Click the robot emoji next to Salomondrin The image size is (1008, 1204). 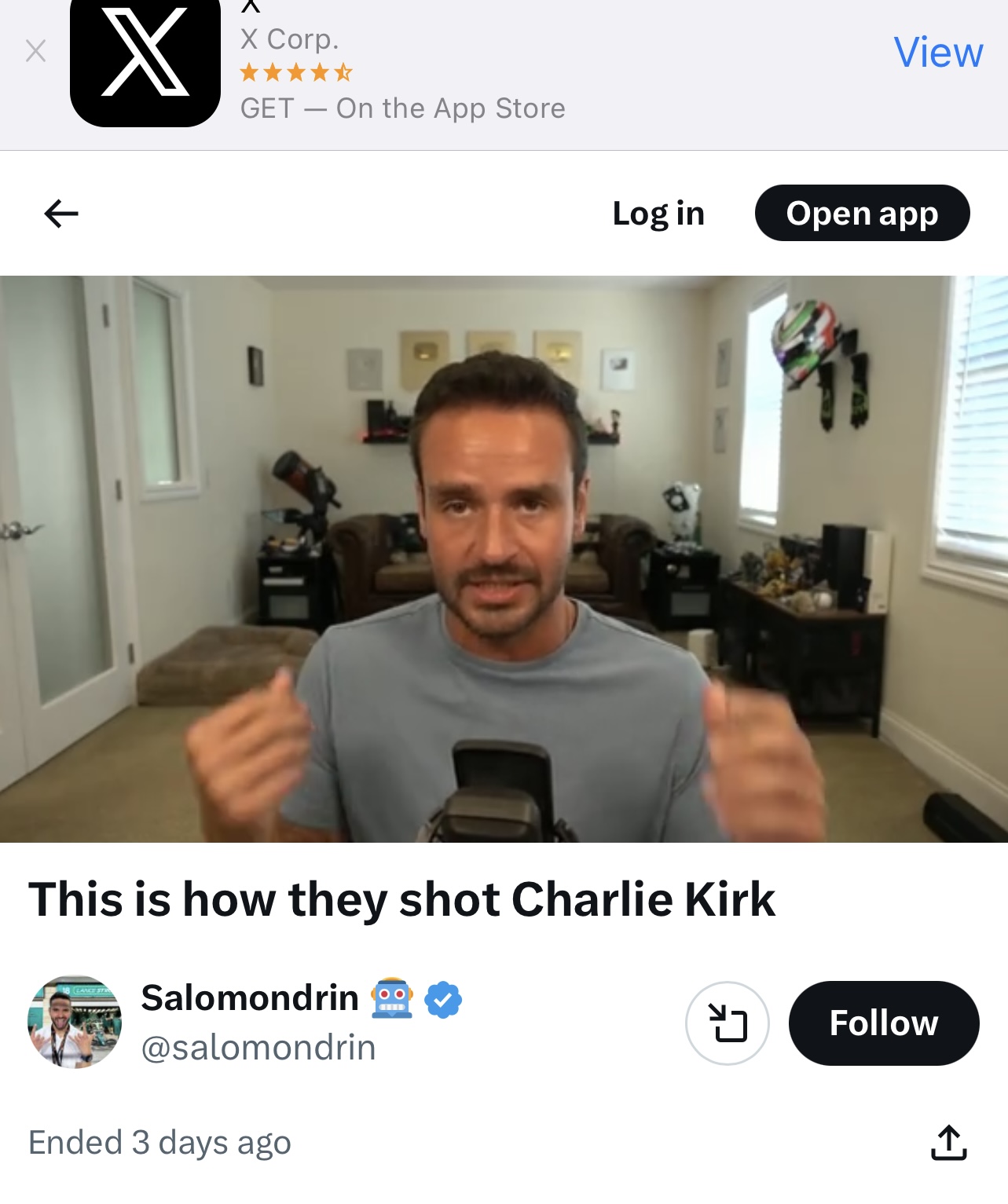click(x=392, y=999)
